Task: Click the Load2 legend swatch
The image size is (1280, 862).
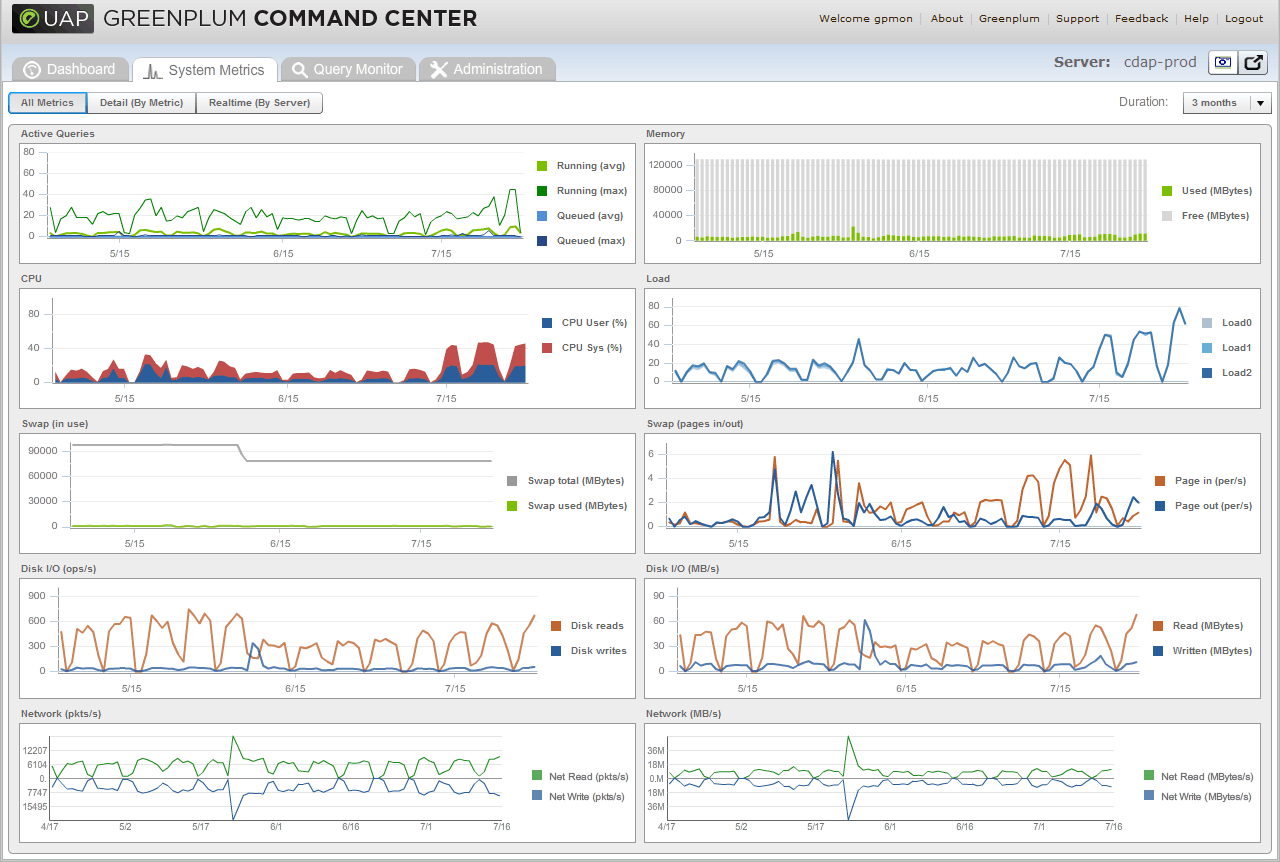Action: coord(1207,373)
